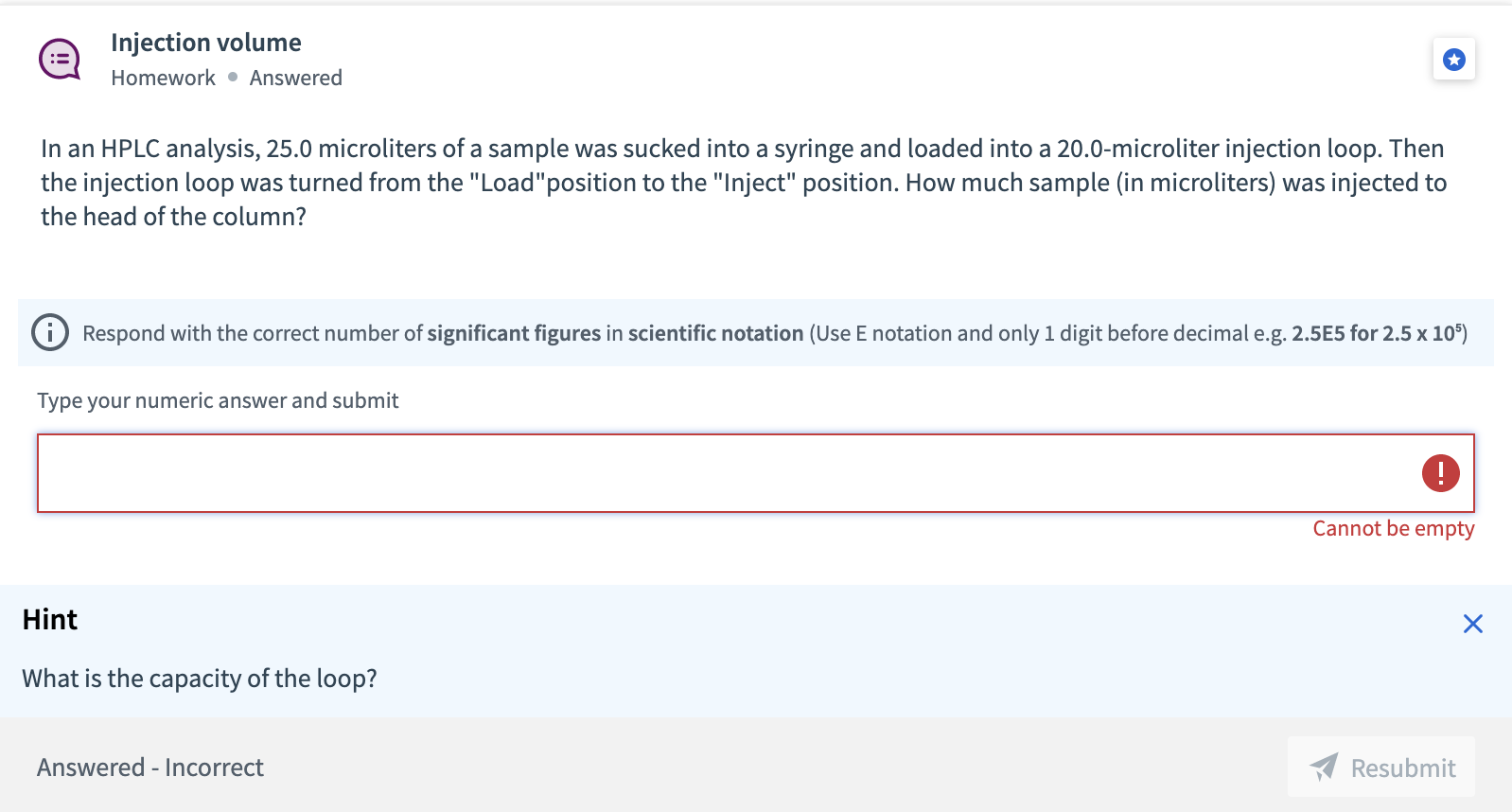Expand the Hint section header
The height and width of the screenshot is (812, 1512).
(49, 620)
